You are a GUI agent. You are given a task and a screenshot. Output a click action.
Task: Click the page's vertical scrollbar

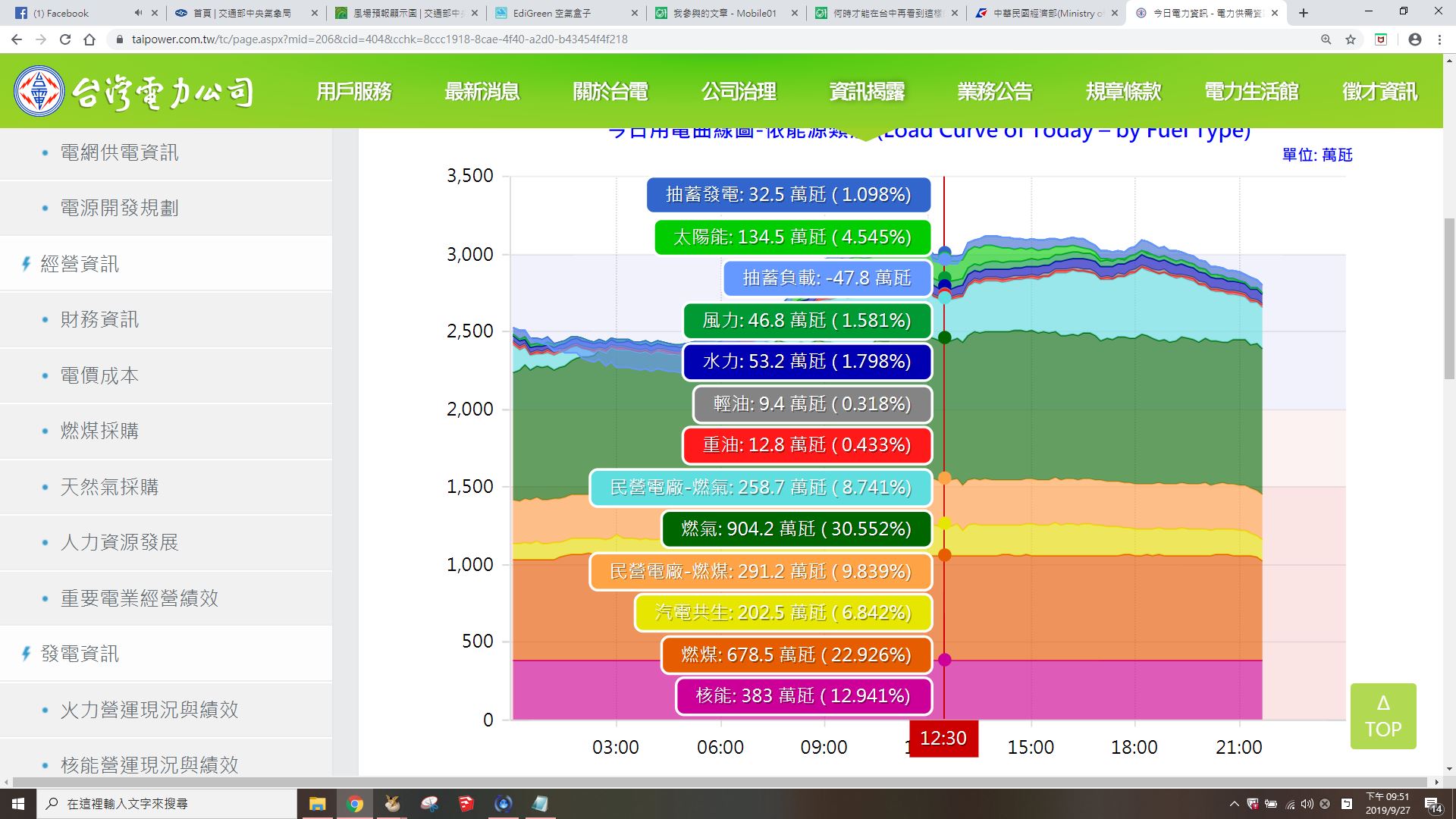(1449, 300)
